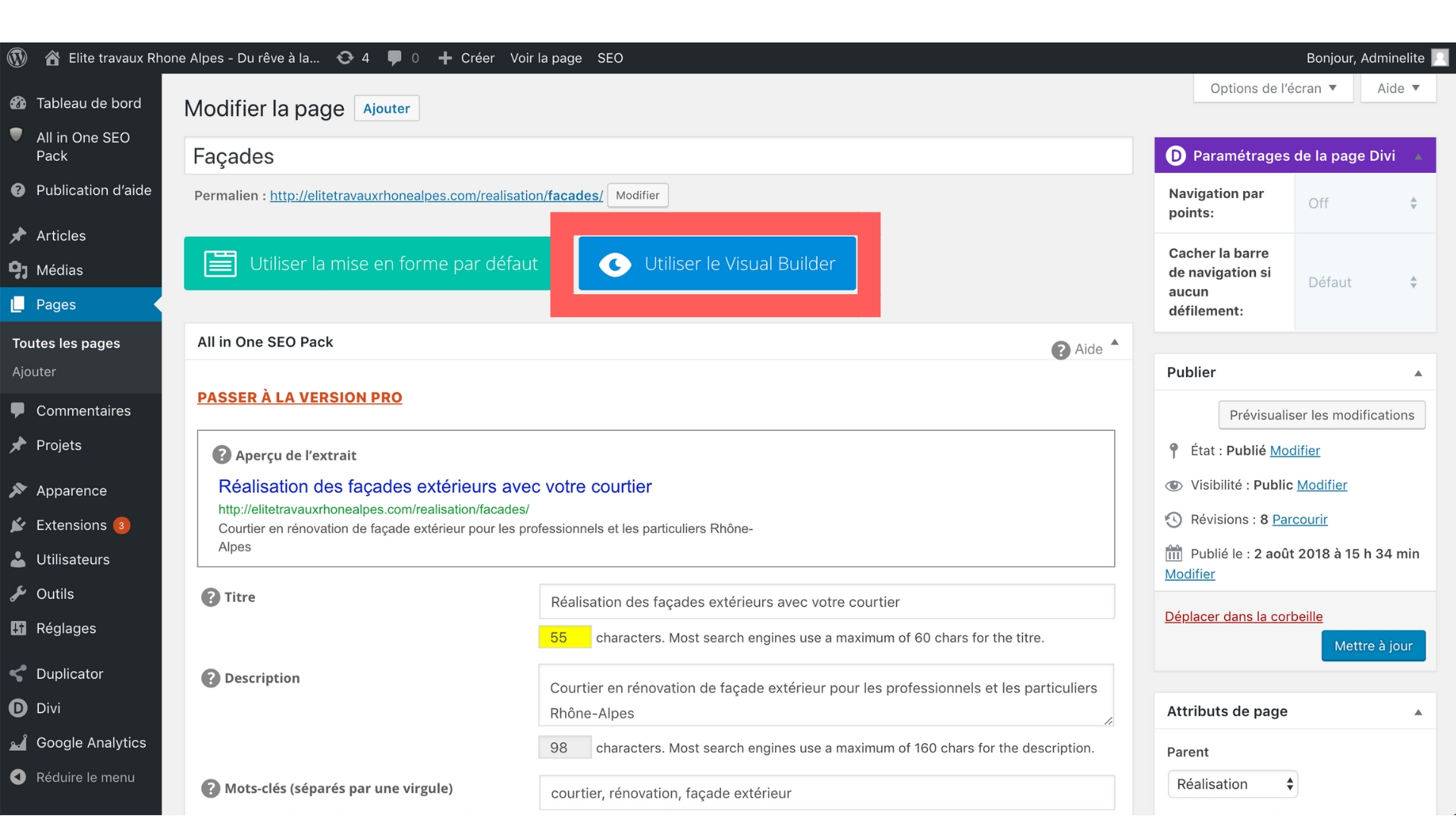Click the Ajouter button beside Modifier la page
Screen dimensions: 1456x819
click(387, 108)
